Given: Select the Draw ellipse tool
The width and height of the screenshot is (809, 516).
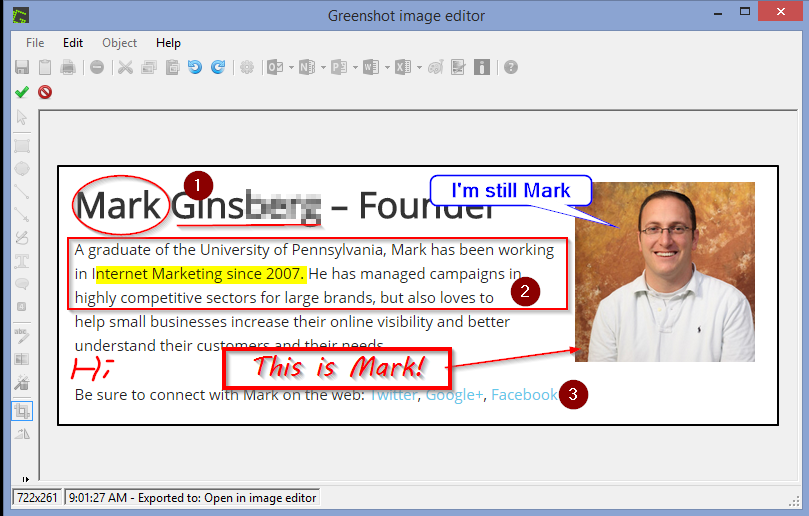Looking at the screenshot, I should pos(22,169).
